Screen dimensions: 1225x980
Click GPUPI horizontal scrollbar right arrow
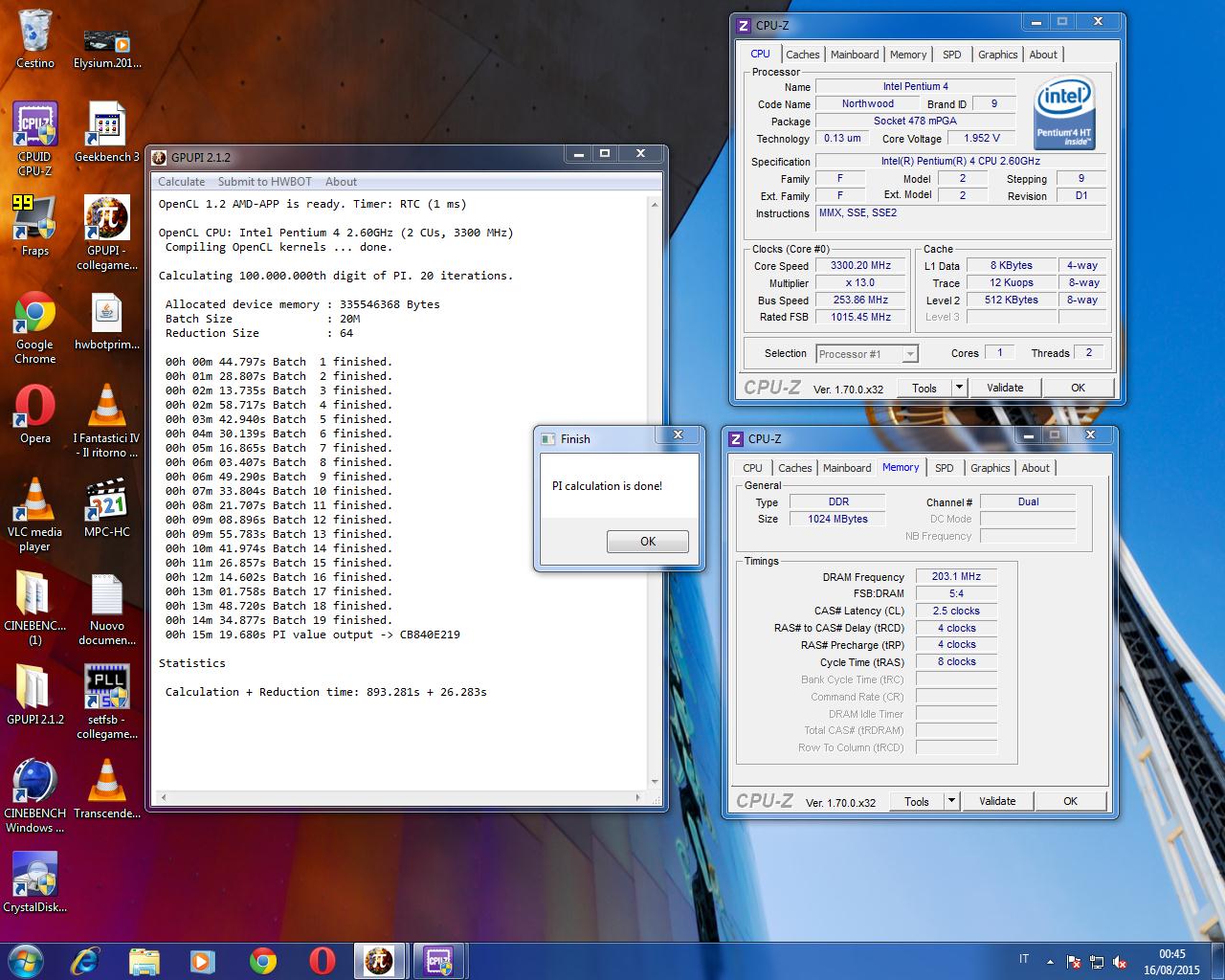coord(638,797)
